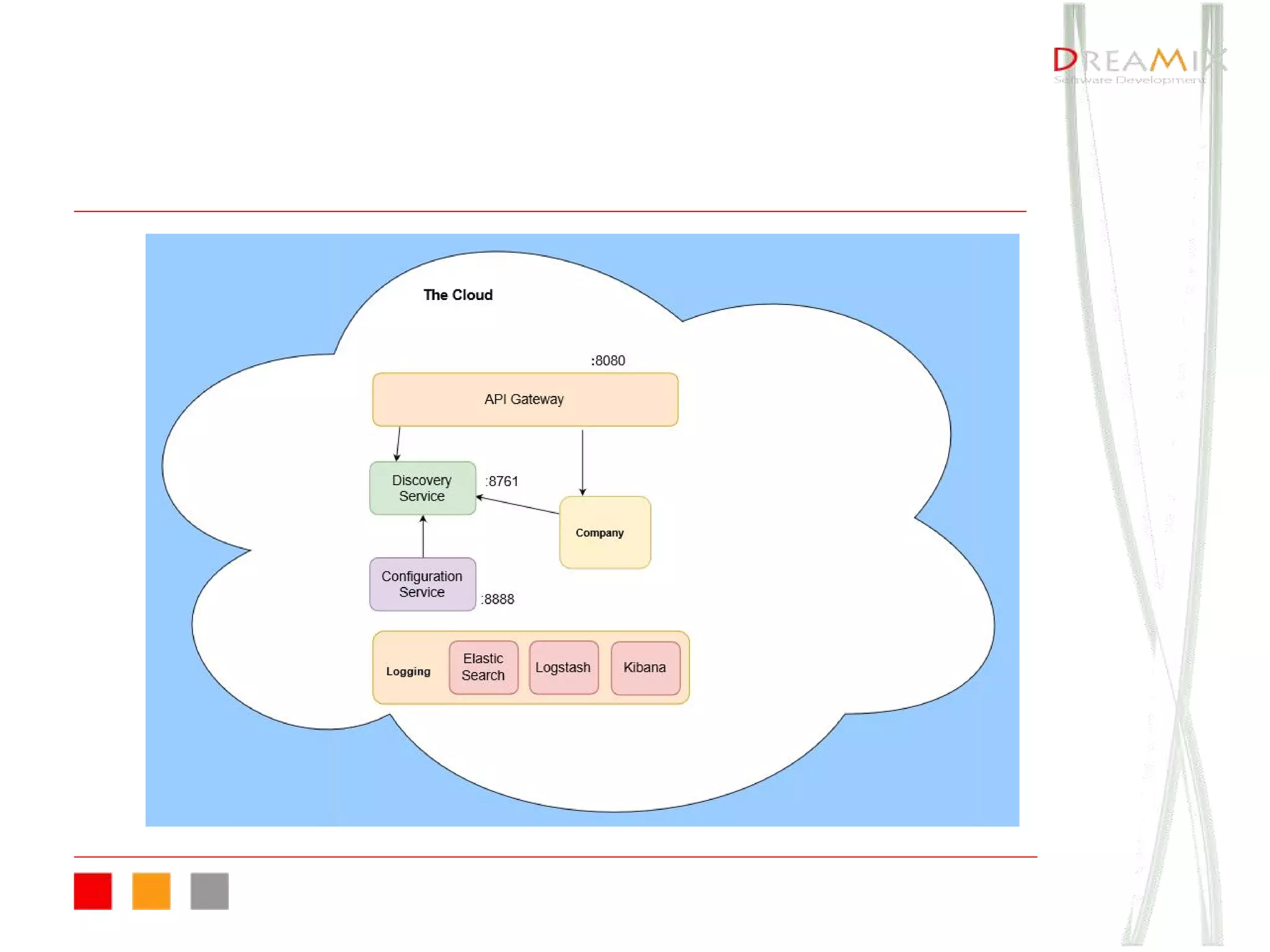Click the Dreamix logo
The image size is (1270, 952).
coord(1139,60)
